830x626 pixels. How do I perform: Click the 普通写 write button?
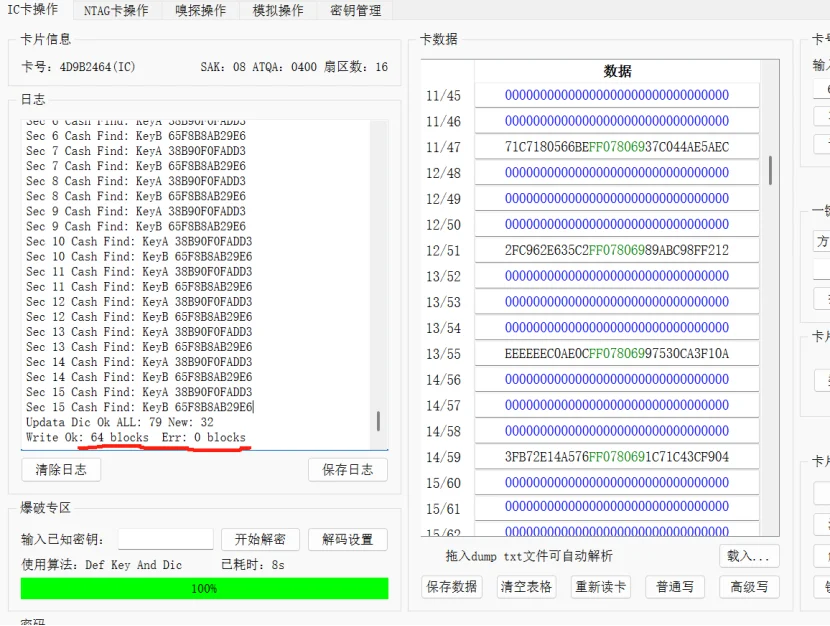(675, 587)
